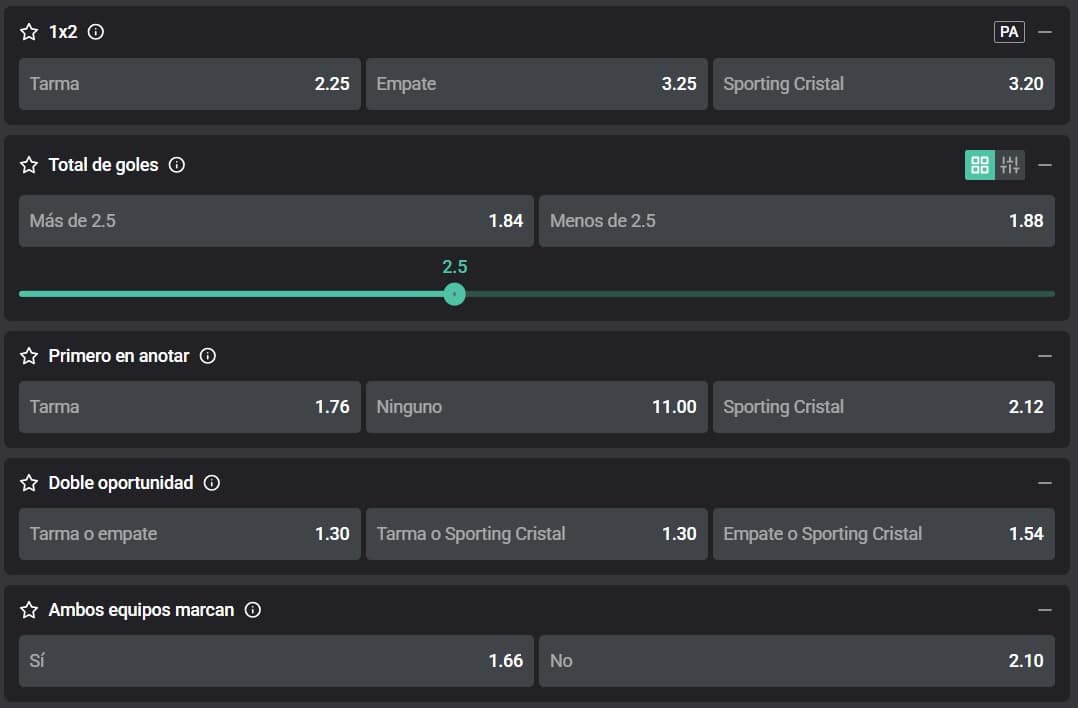Star the Total de goles market
This screenshot has height=708, width=1078.
pyautogui.click(x=29, y=165)
